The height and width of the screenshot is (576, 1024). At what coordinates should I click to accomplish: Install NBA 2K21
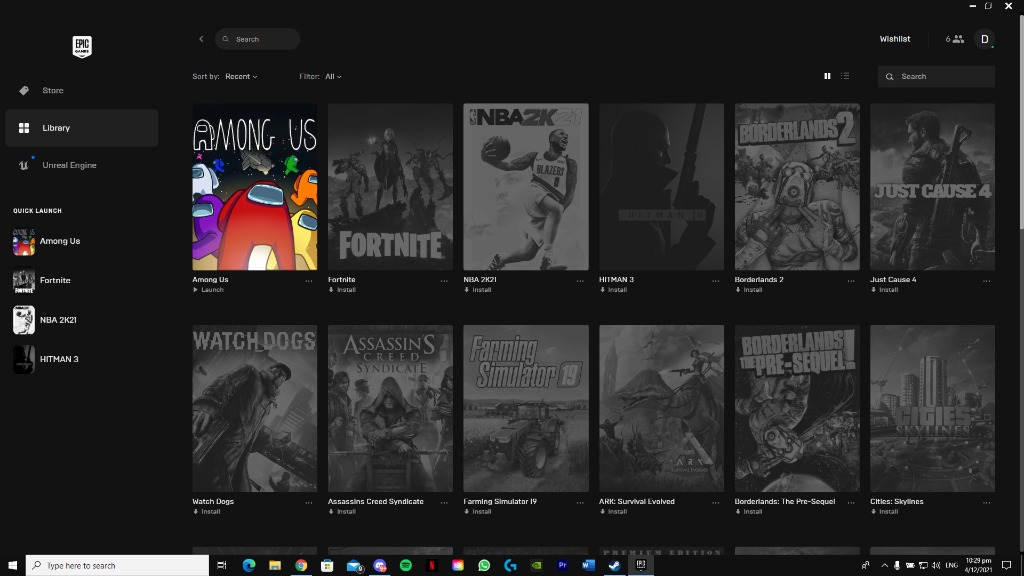477,290
